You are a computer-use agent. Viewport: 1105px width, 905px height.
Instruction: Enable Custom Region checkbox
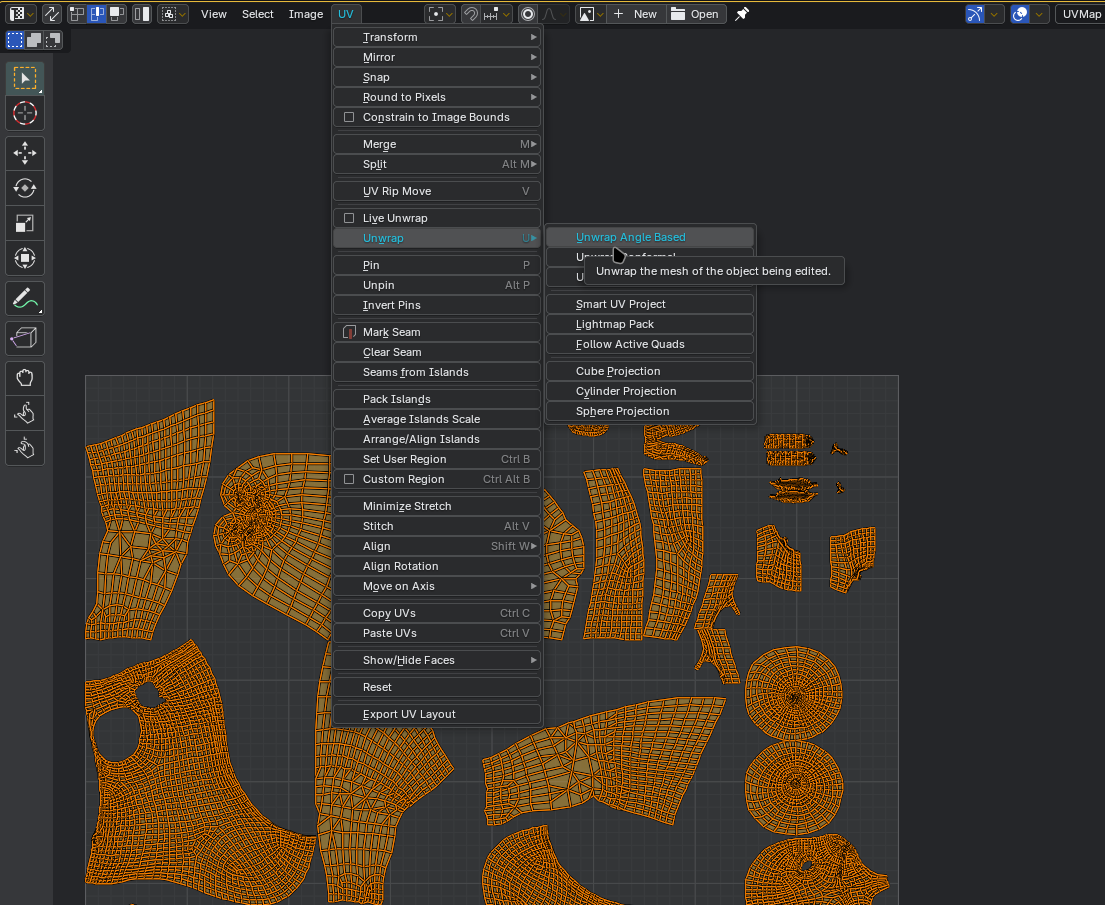349,479
